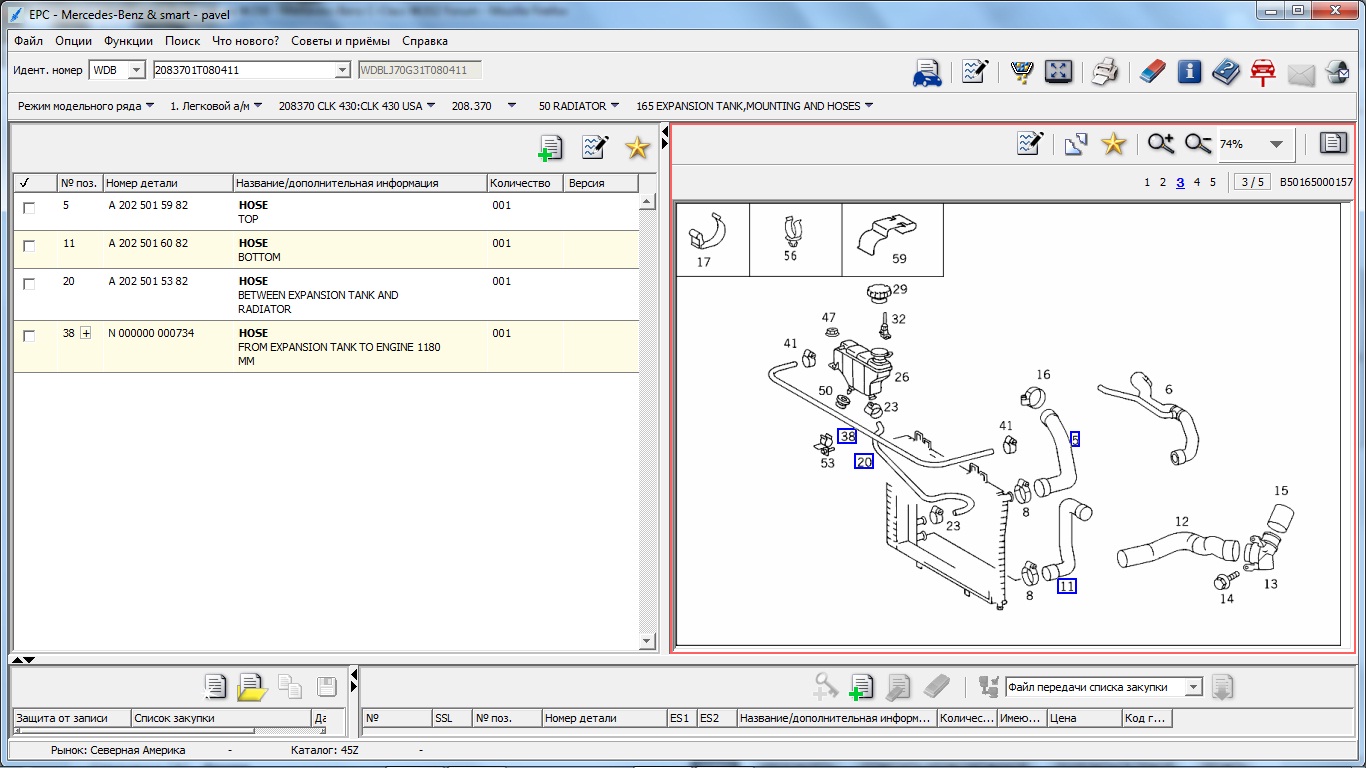Open the Функции menu
1366x768 pixels.
point(129,41)
